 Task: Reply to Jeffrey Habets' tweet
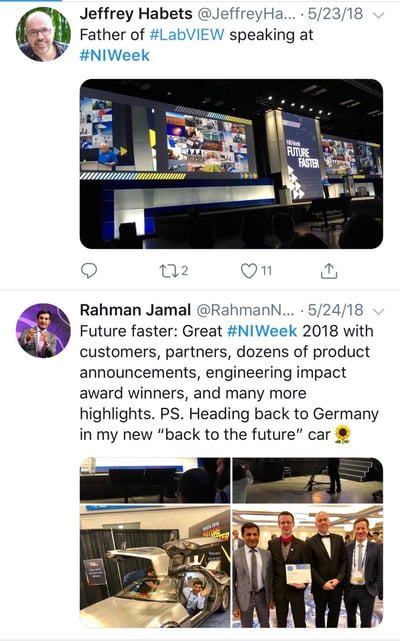89,271
